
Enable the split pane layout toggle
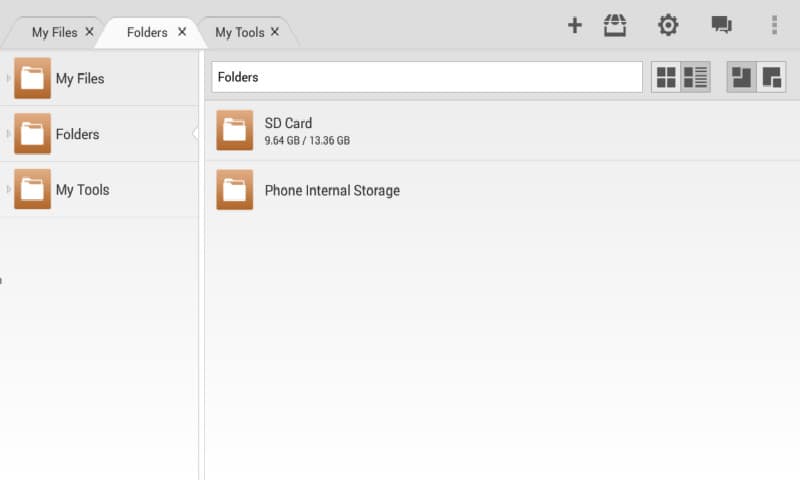(x=741, y=77)
